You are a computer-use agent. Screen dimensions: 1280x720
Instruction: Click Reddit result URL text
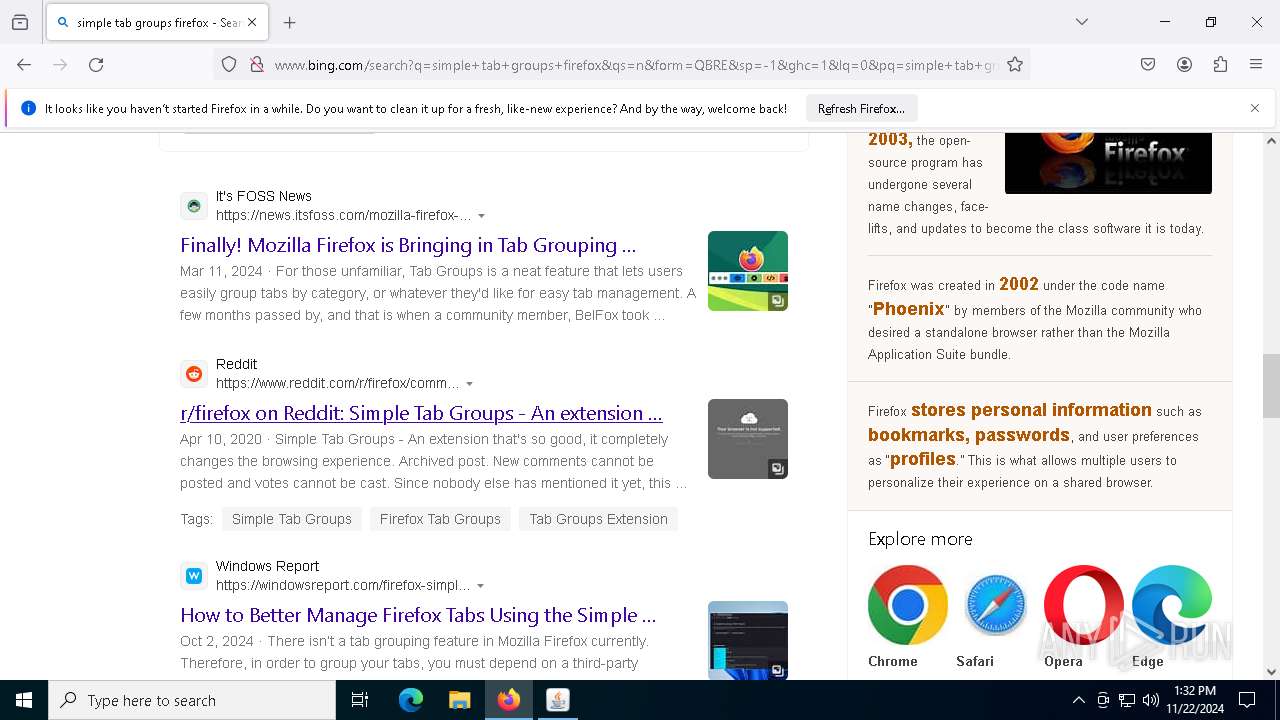pyautogui.click(x=337, y=383)
